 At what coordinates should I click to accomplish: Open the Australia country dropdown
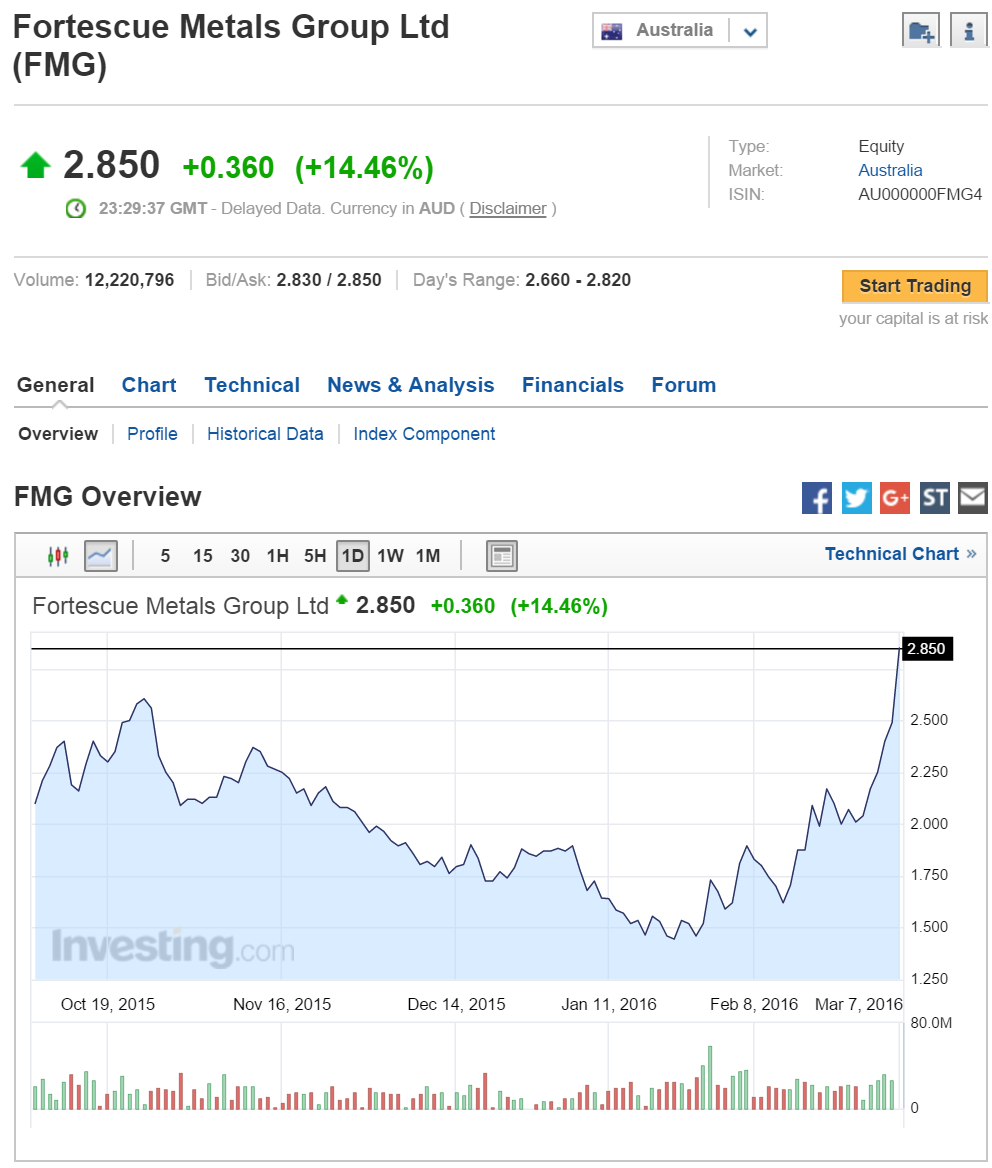coord(679,31)
